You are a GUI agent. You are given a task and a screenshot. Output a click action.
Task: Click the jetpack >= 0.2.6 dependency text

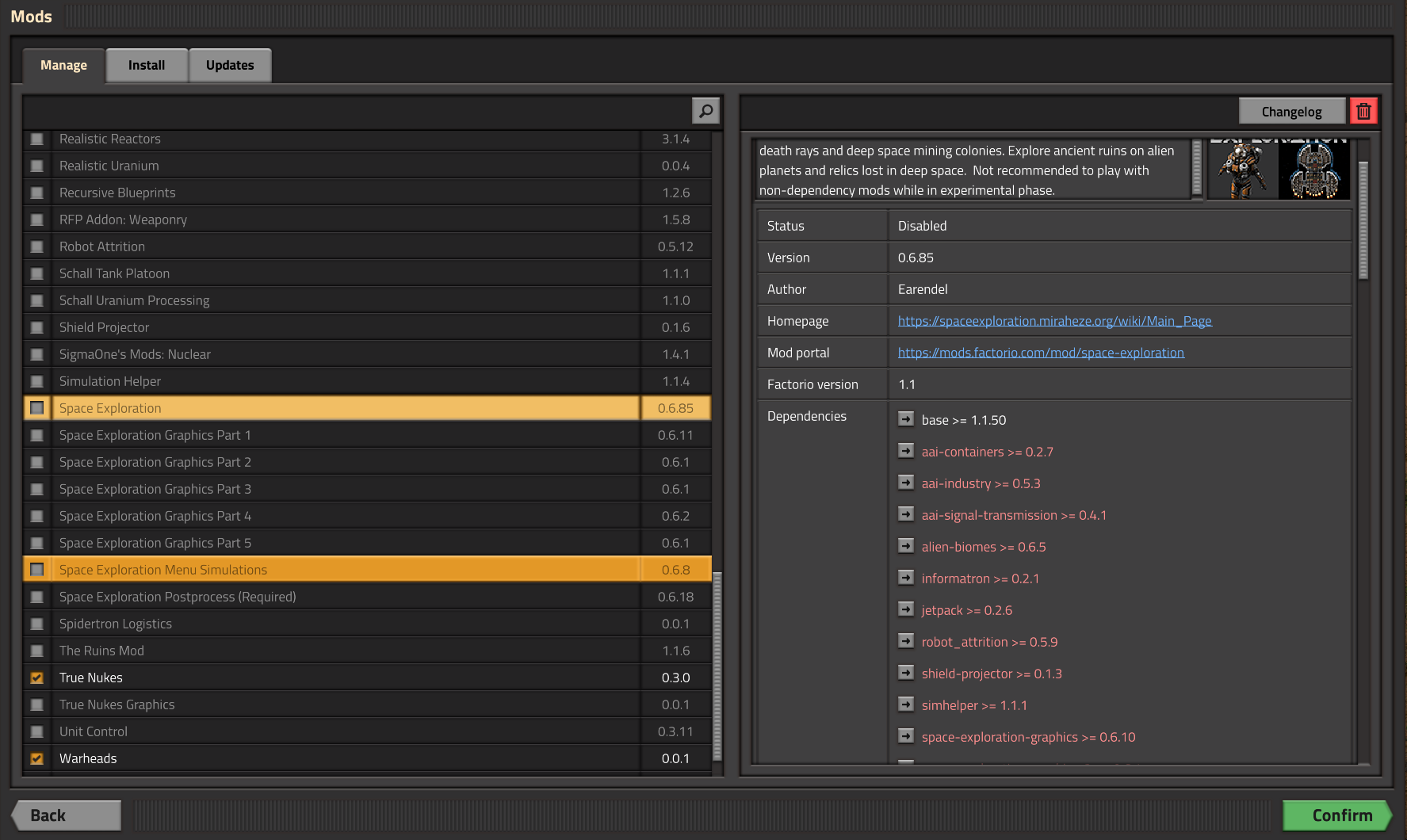(966, 610)
